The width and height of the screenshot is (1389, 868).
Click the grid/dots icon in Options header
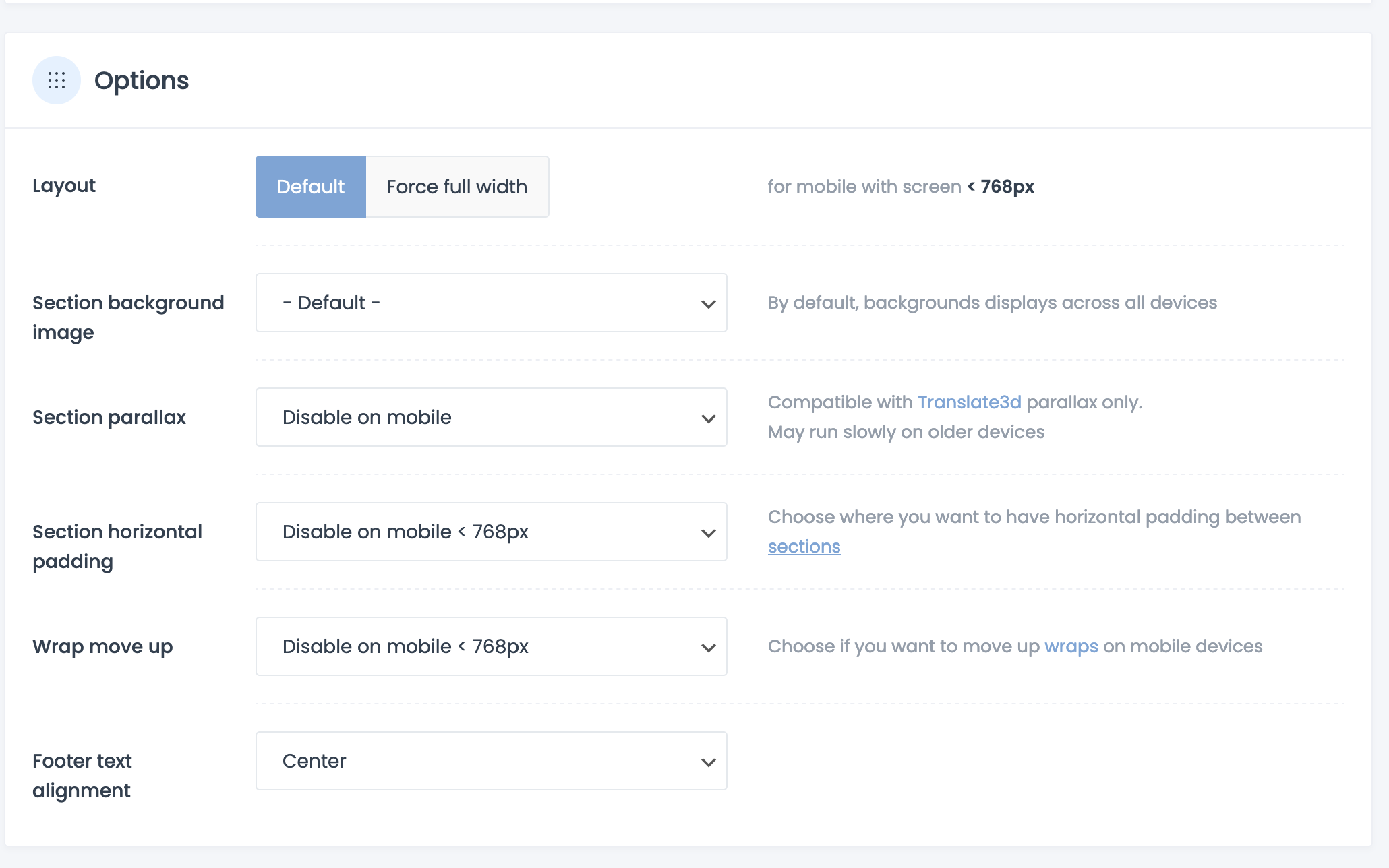56,80
